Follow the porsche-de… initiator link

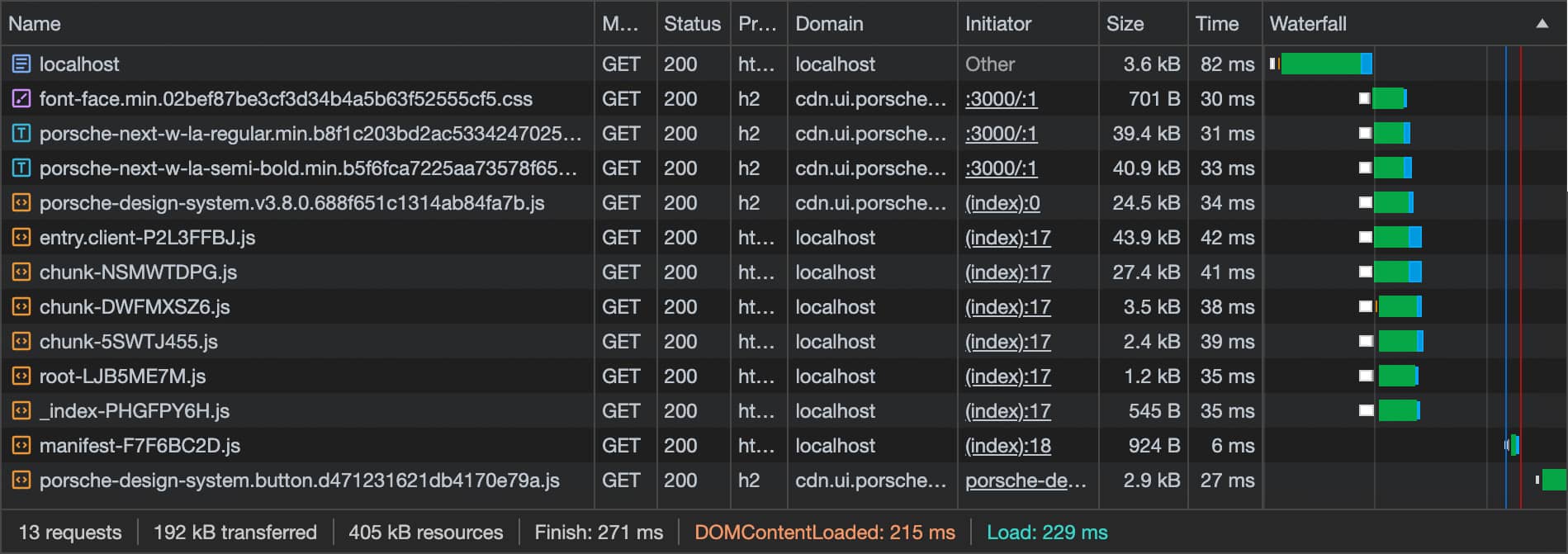(1026, 480)
